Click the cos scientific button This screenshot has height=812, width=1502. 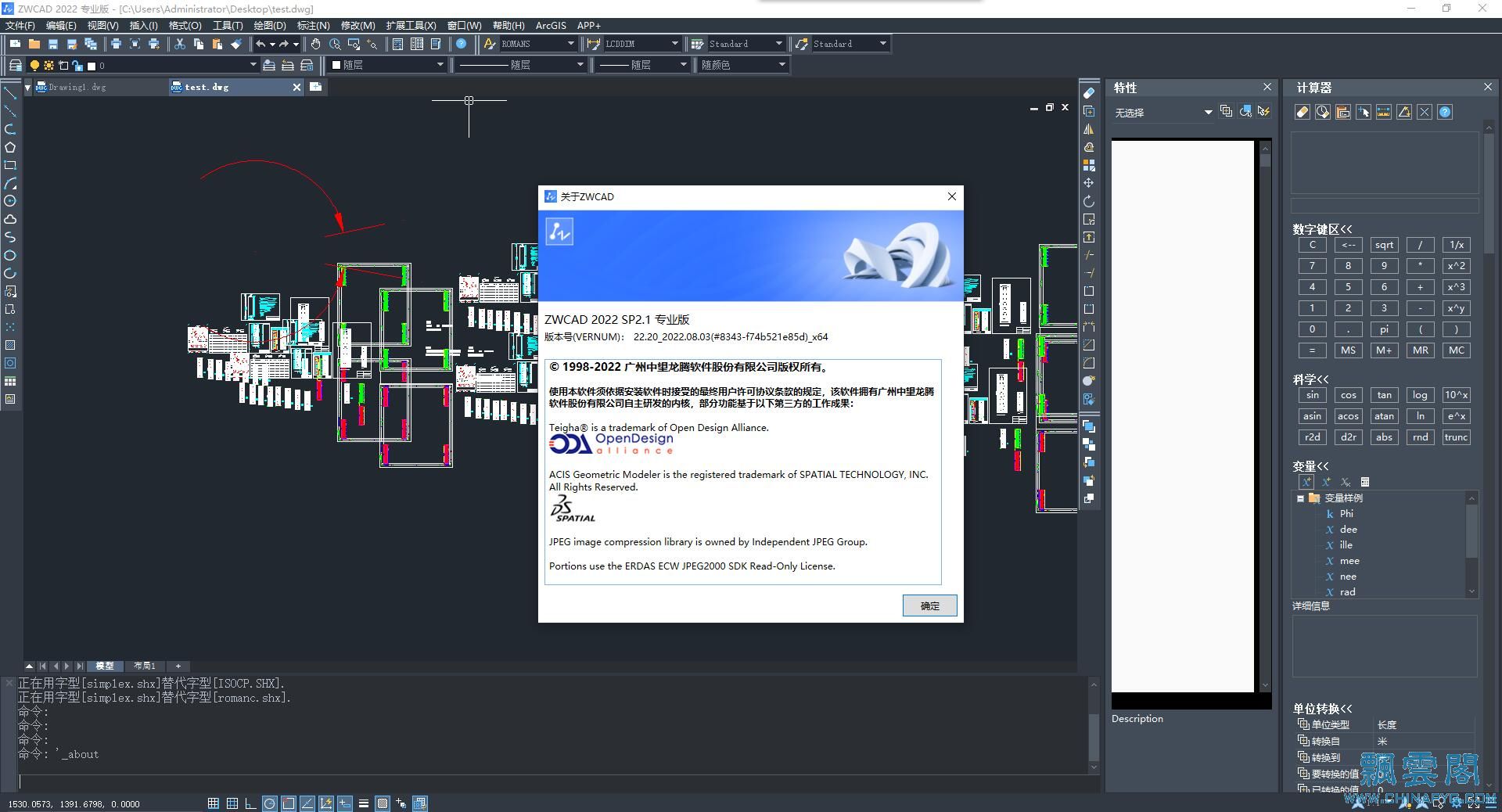(x=1348, y=395)
